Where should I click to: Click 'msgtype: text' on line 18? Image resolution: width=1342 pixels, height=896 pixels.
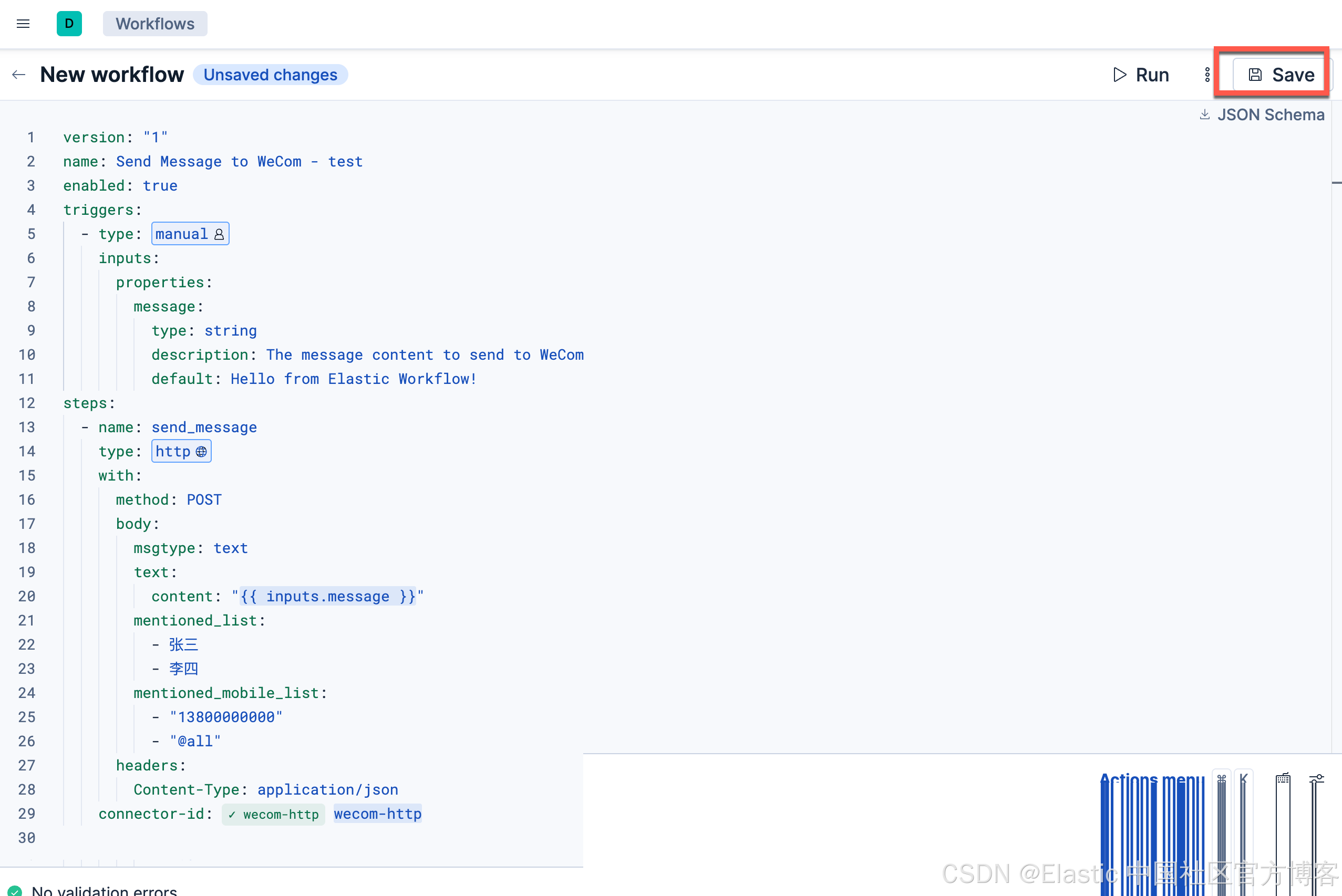190,548
